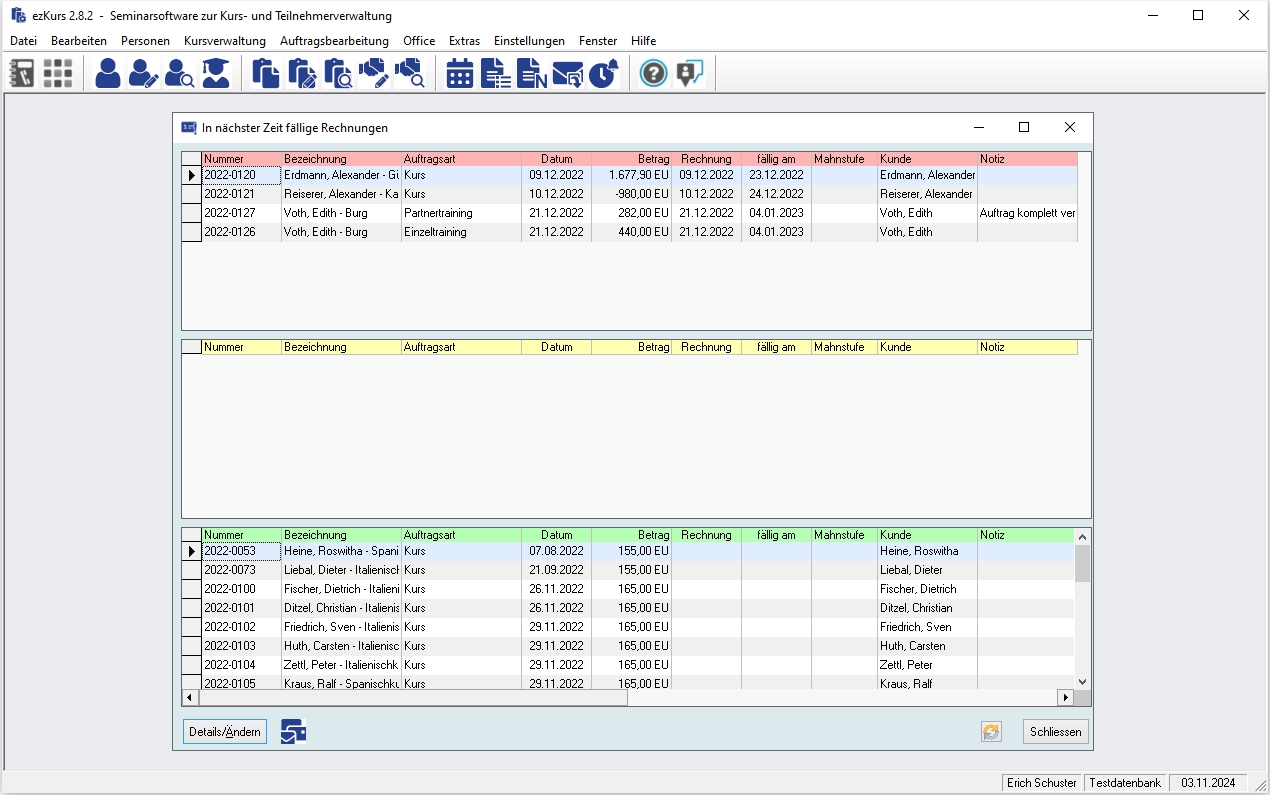Click the Details/Ändern button
The height and width of the screenshot is (795, 1270).
[x=225, y=732]
